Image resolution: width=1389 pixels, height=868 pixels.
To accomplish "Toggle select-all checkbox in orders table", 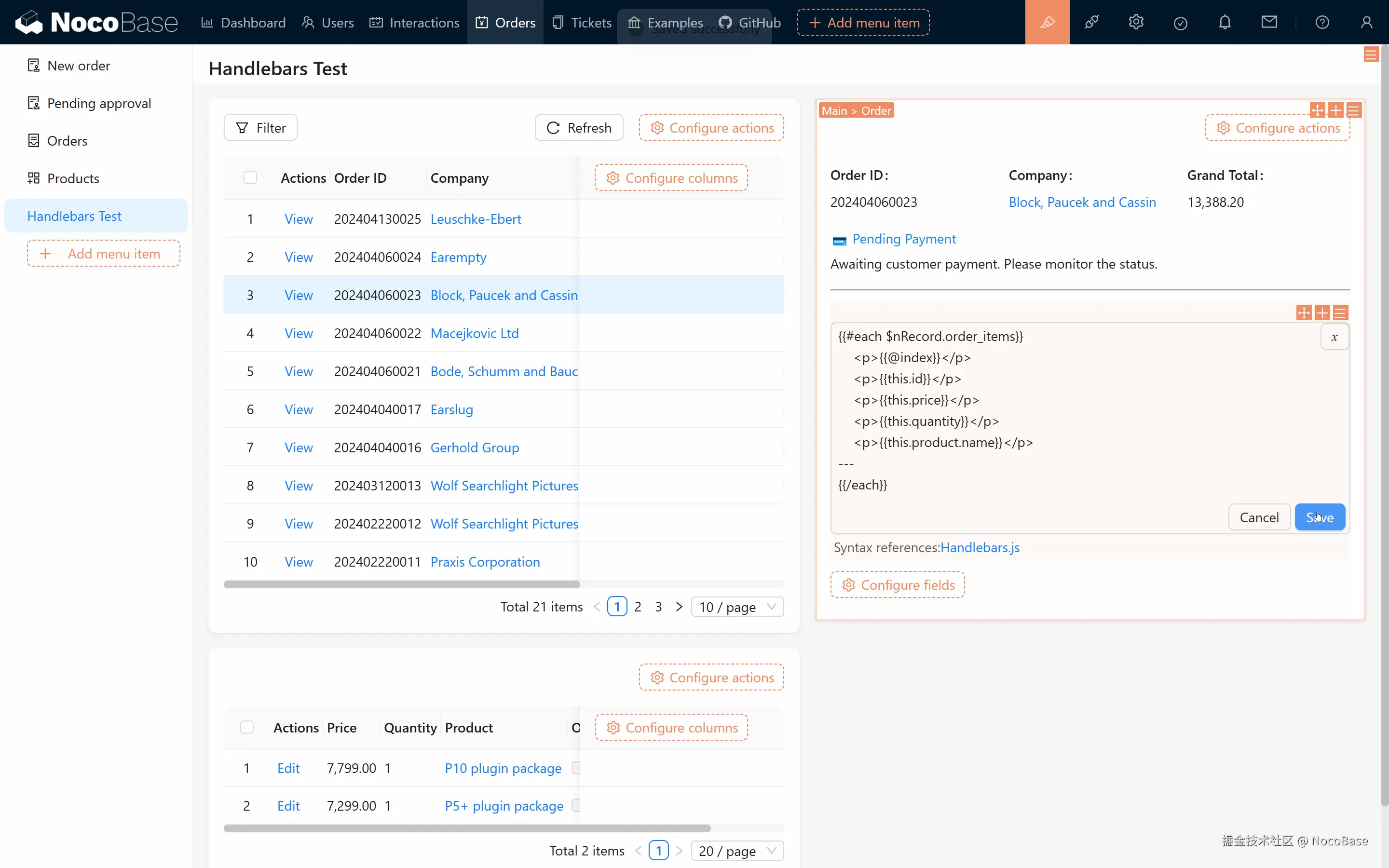I will [x=250, y=177].
